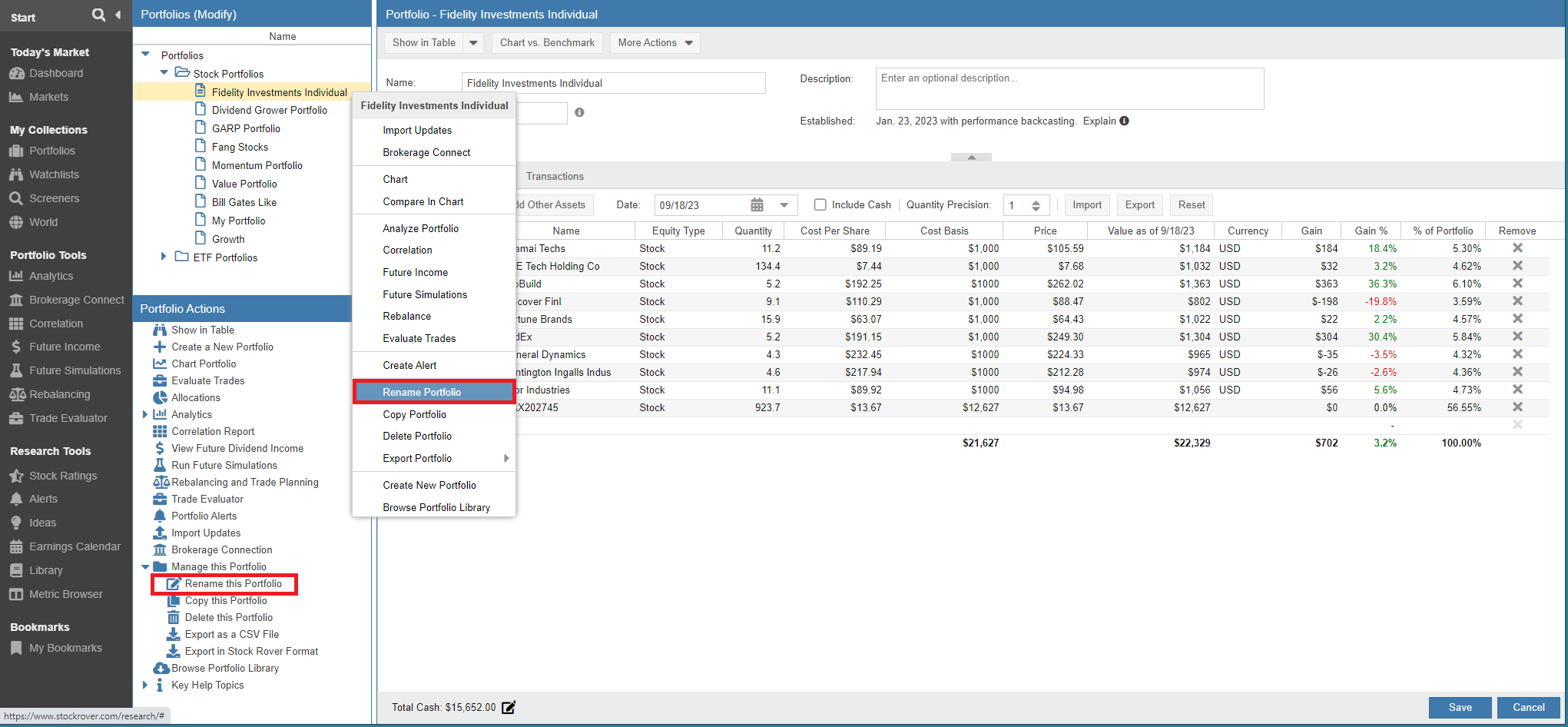
Task: Click into the portfolio Name field
Action: [613, 83]
